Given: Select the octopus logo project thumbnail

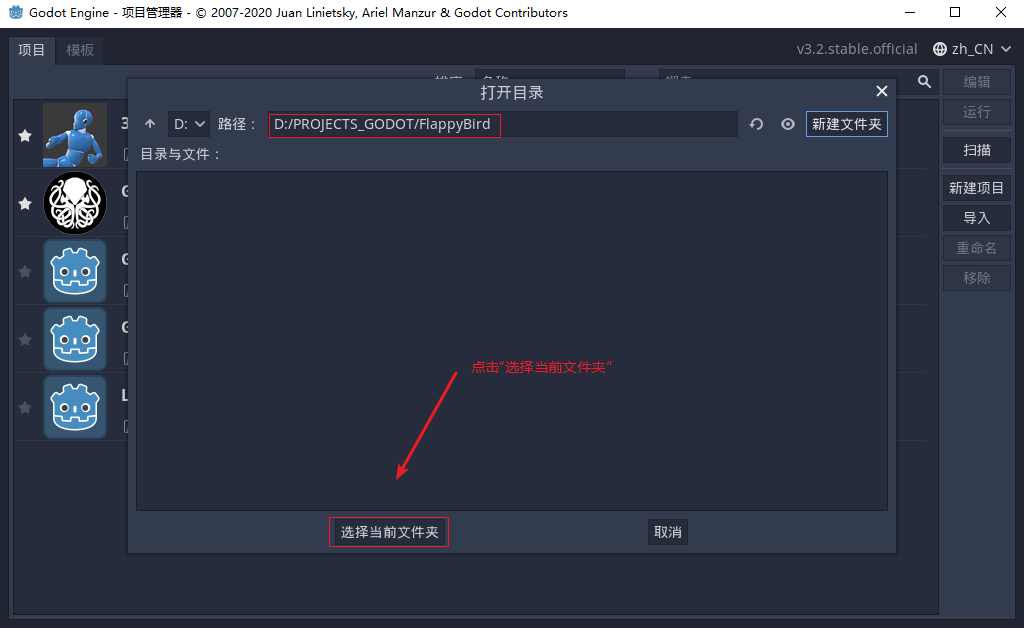Looking at the screenshot, I should coord(75,203).
